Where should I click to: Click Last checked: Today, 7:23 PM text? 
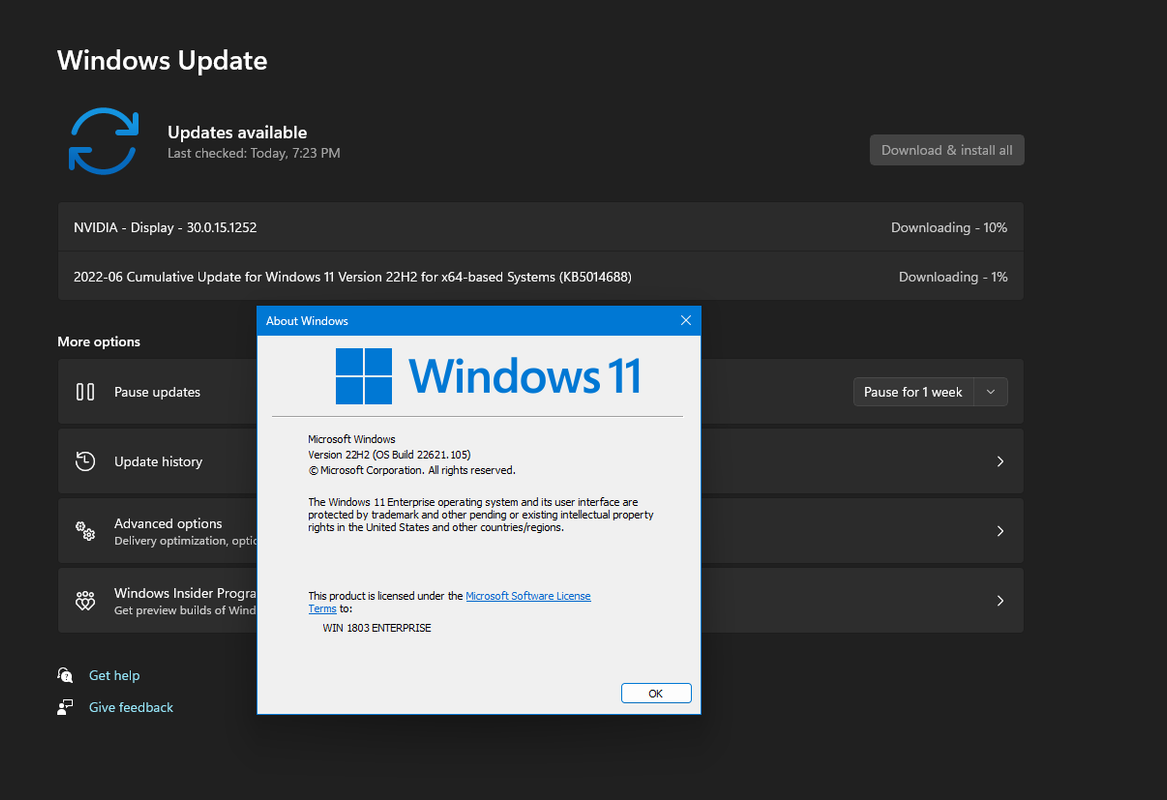pos(254,153)
